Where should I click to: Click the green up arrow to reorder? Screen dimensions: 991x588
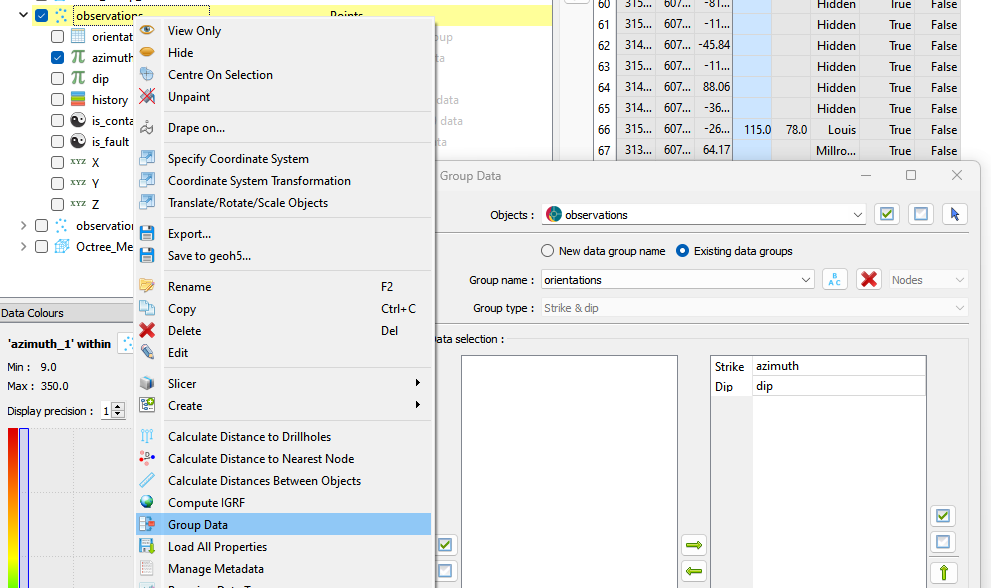(942, 573)
